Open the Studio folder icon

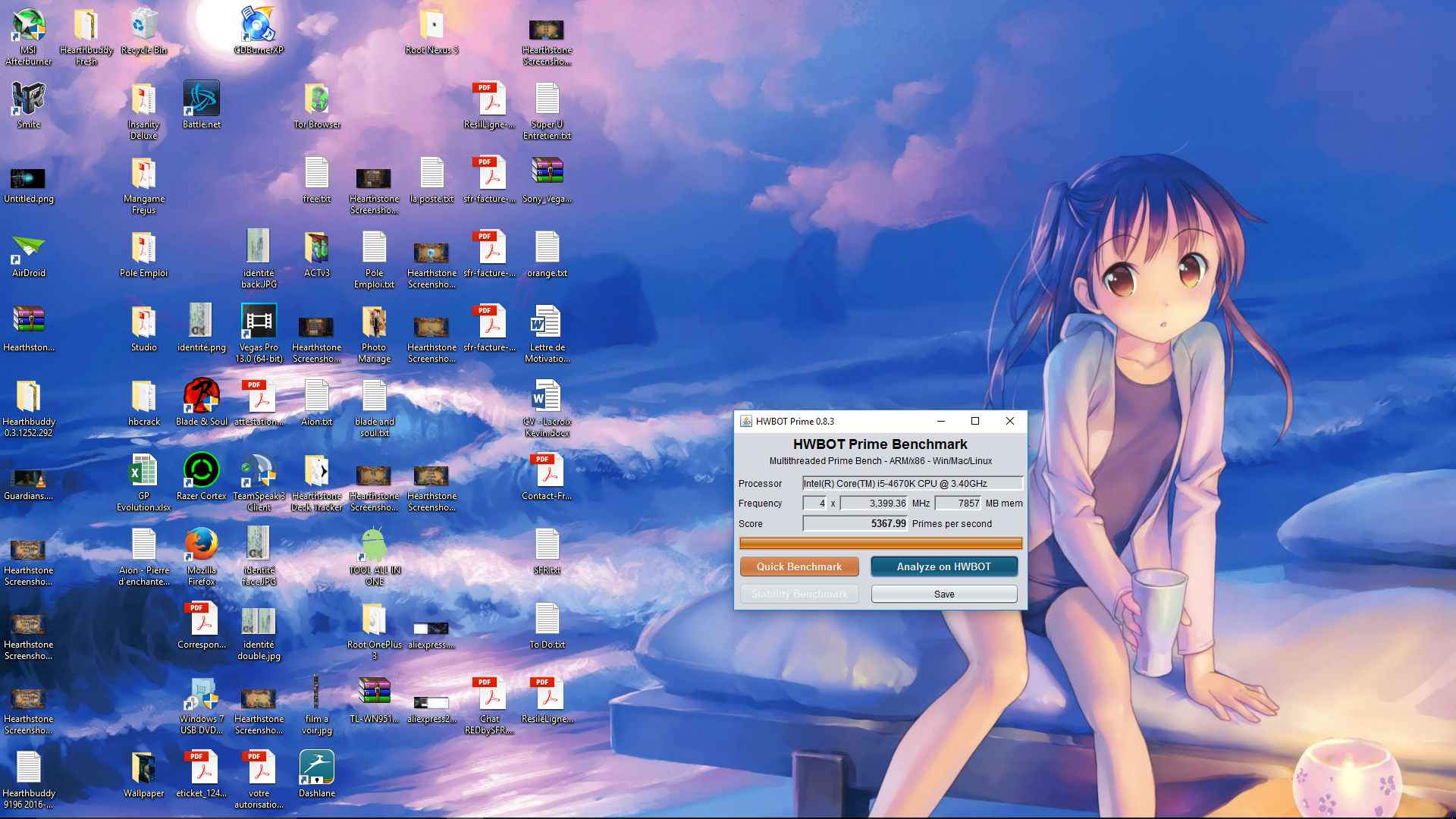coord(144,328)
